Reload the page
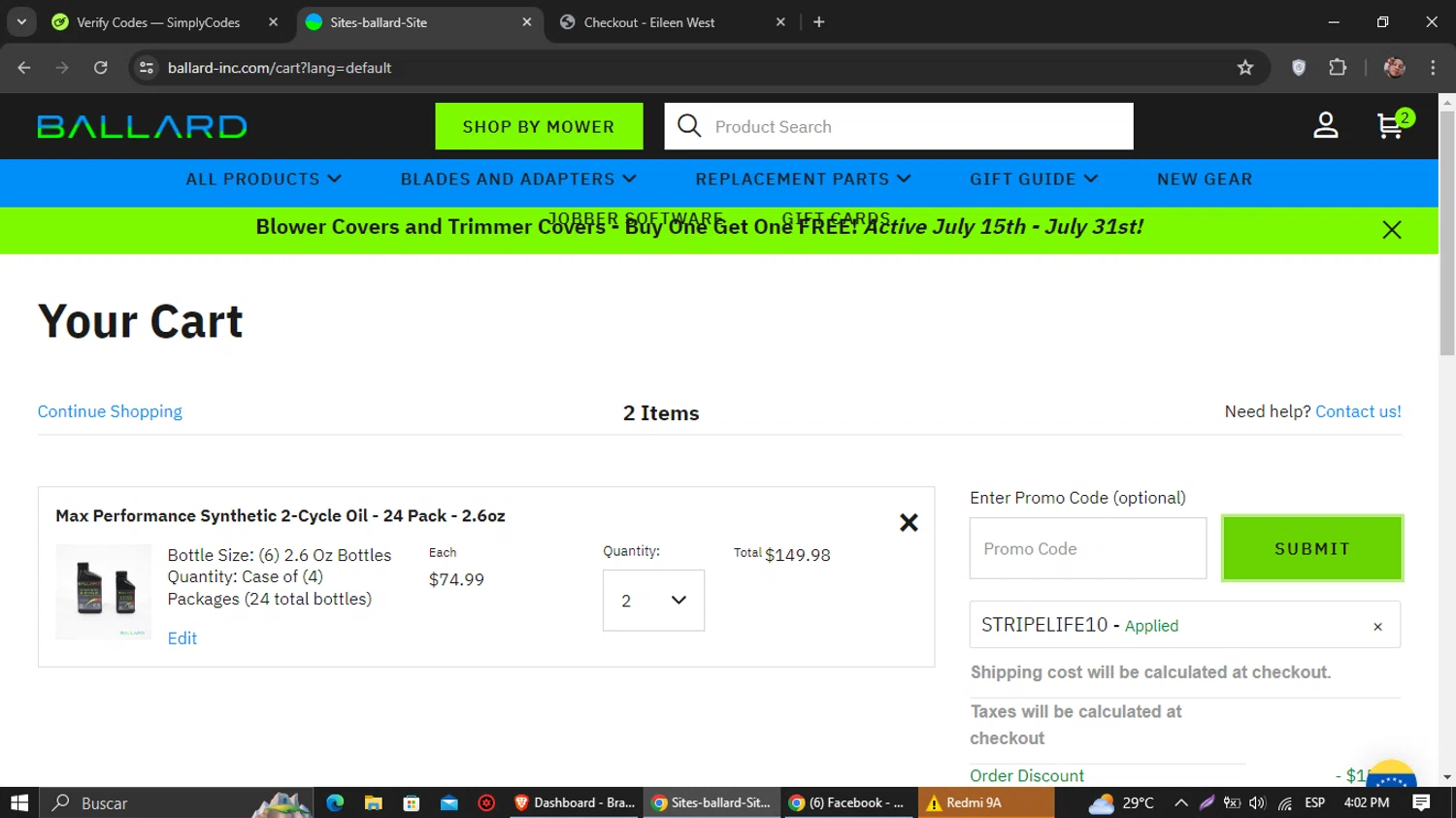1456x818 pixels. 100,68
